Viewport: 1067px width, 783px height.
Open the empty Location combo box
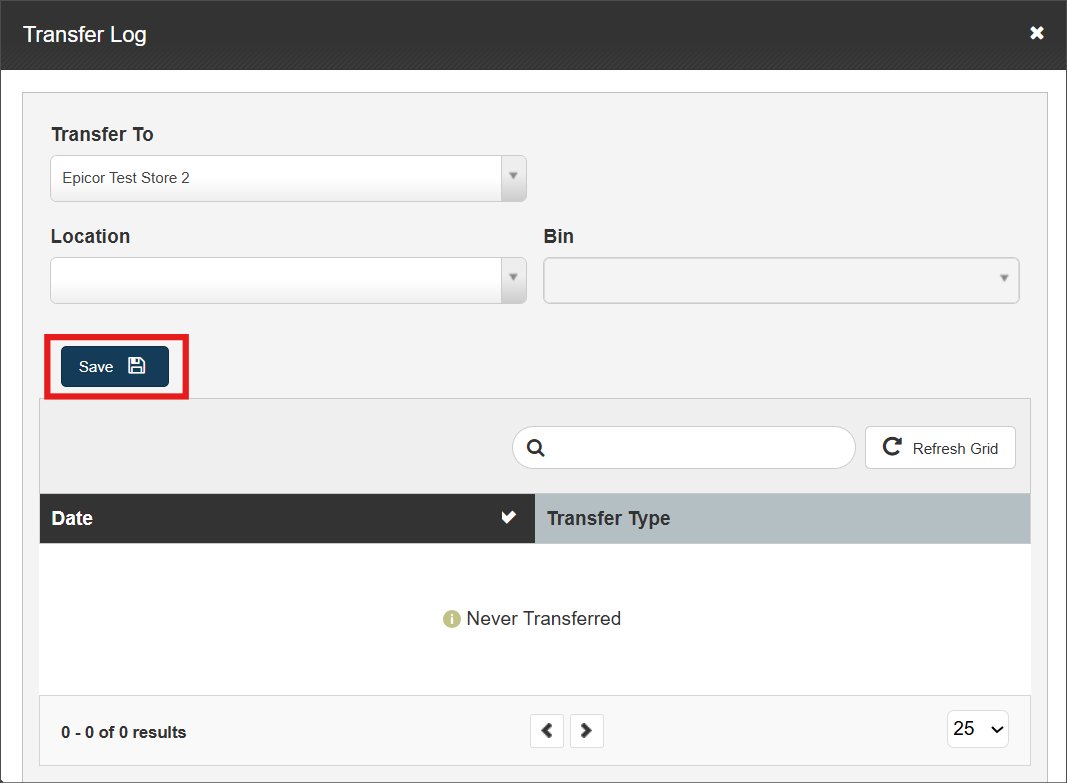(276, 280)
